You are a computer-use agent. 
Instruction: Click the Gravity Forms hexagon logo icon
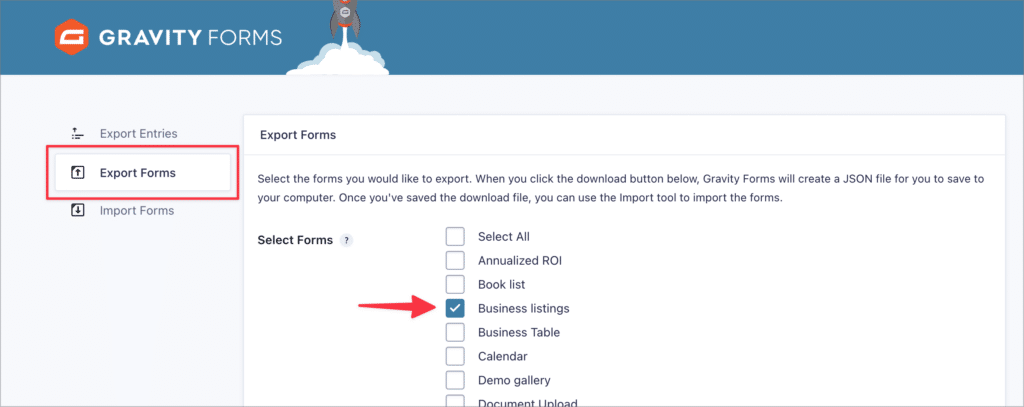(x=71, y=37)
